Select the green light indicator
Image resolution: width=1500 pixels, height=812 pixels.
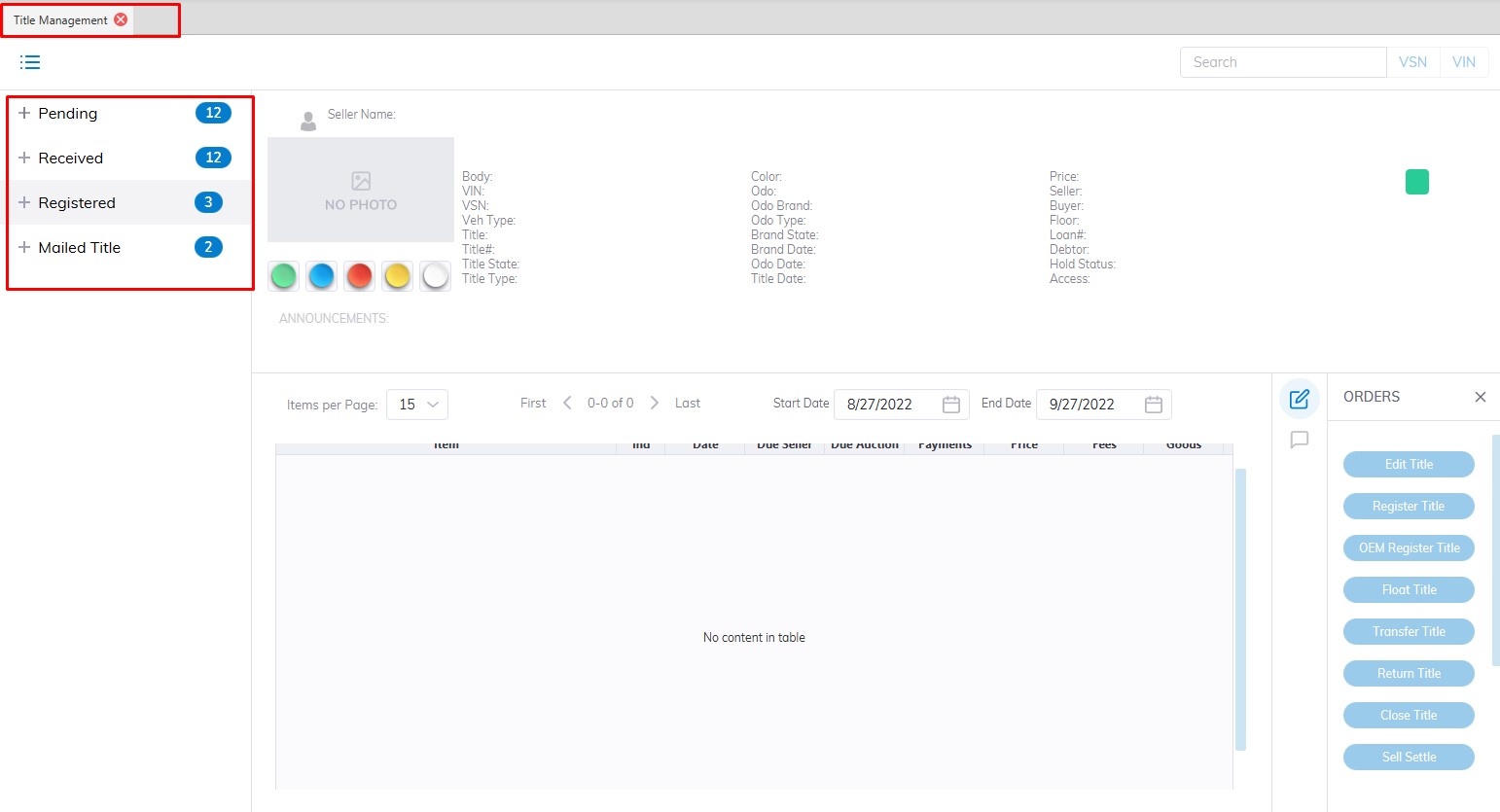coord(283,276)
